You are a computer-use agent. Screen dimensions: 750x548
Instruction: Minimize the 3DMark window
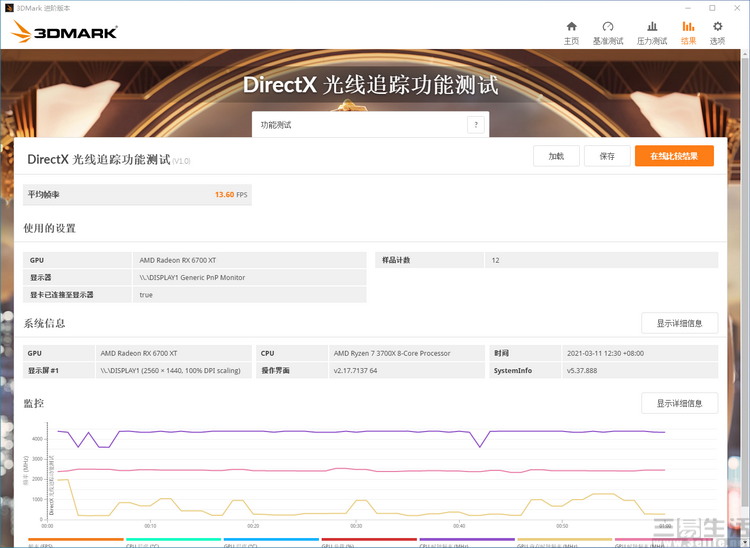point(688,8)
